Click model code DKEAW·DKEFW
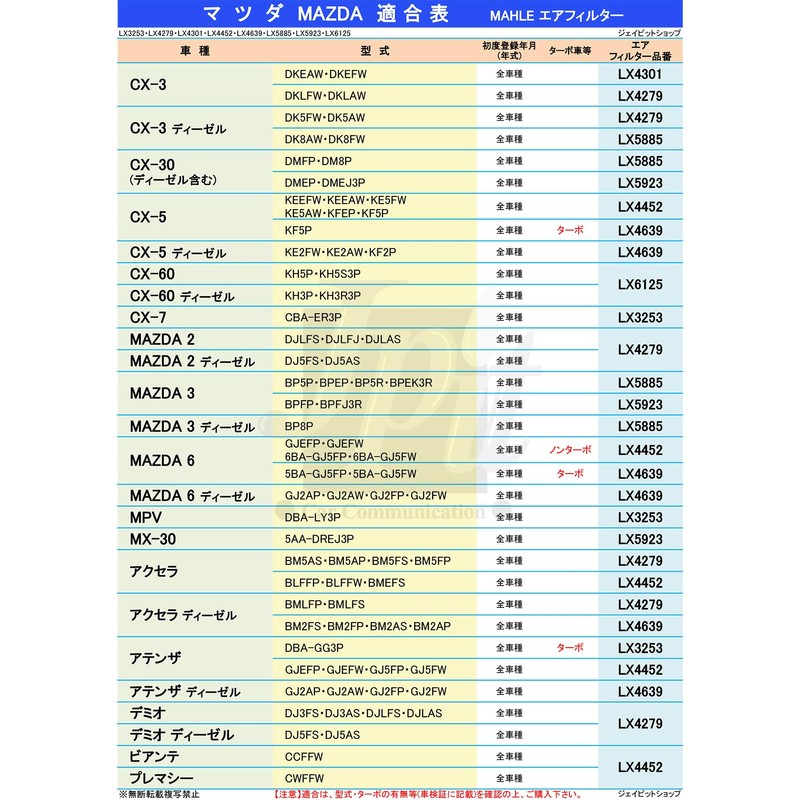 [326, 74]
